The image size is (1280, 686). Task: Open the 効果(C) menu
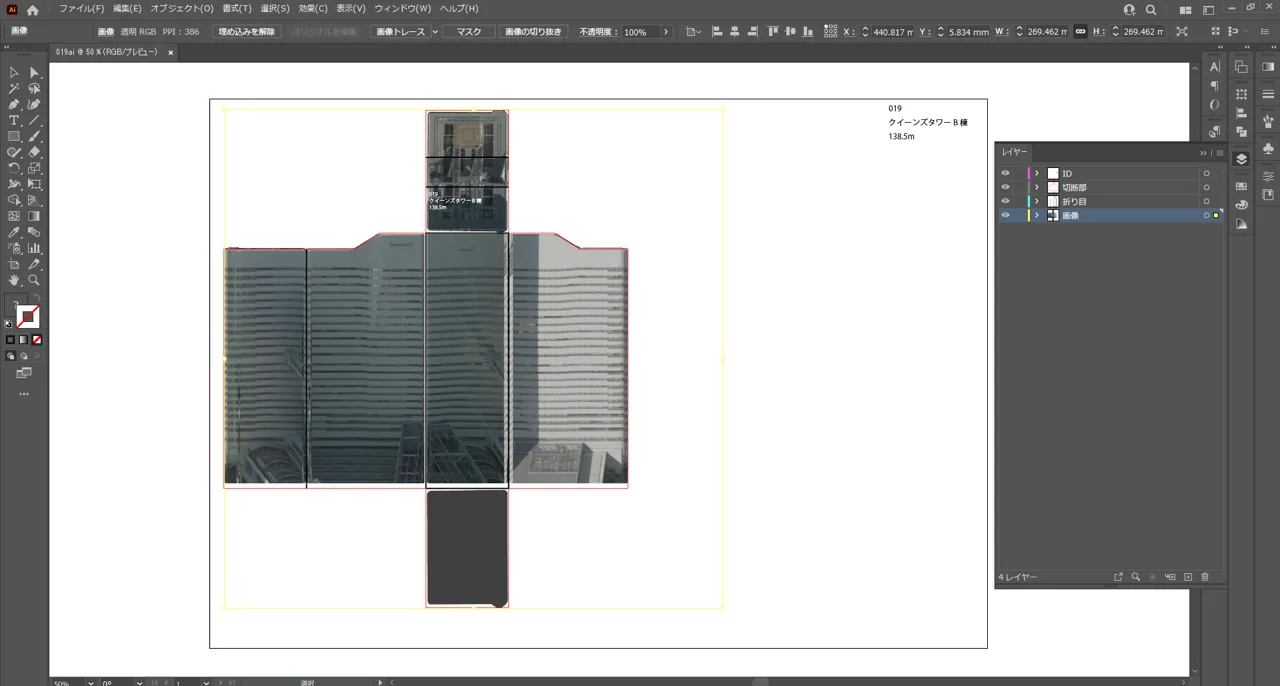click(x=313, y=9)
